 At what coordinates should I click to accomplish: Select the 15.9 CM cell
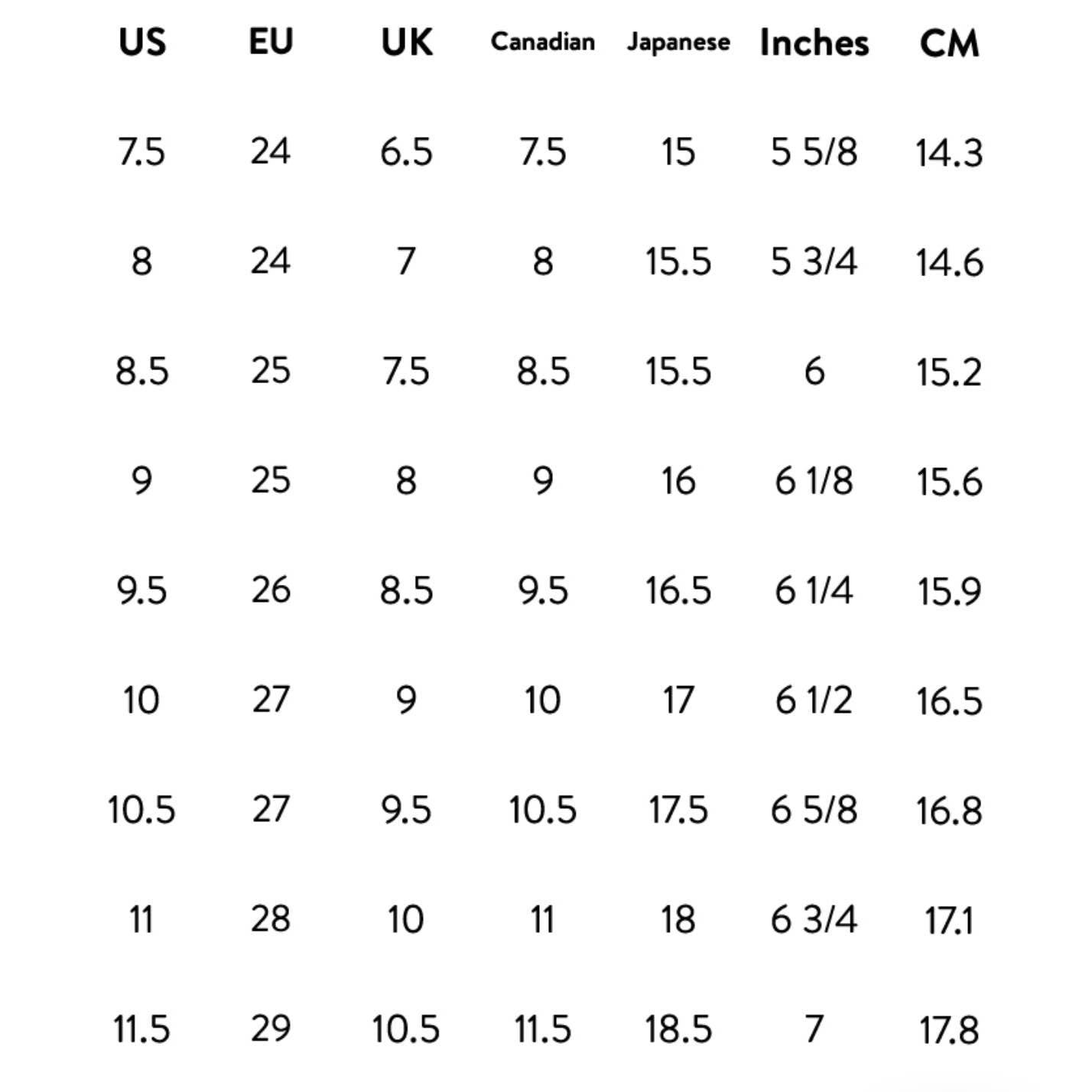pyautogui.click(x=949, y=591)
